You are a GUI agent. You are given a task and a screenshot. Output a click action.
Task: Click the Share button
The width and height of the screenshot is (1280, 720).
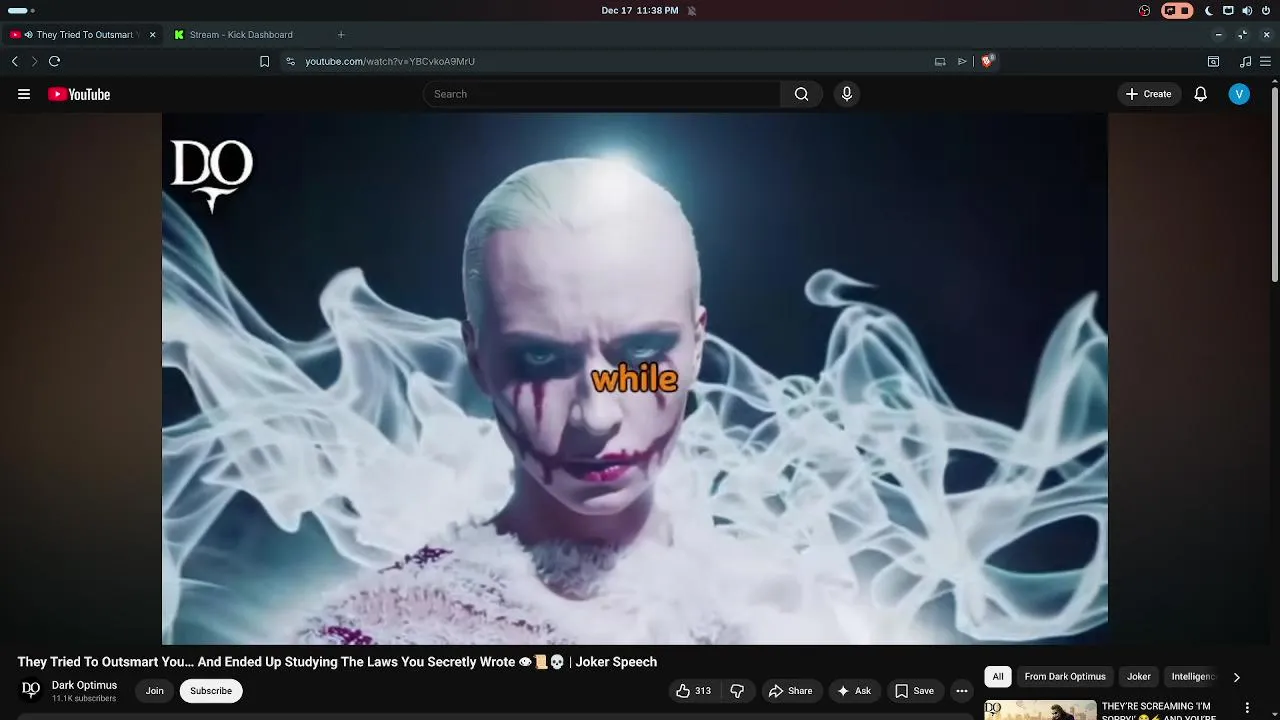pos(790,691)
